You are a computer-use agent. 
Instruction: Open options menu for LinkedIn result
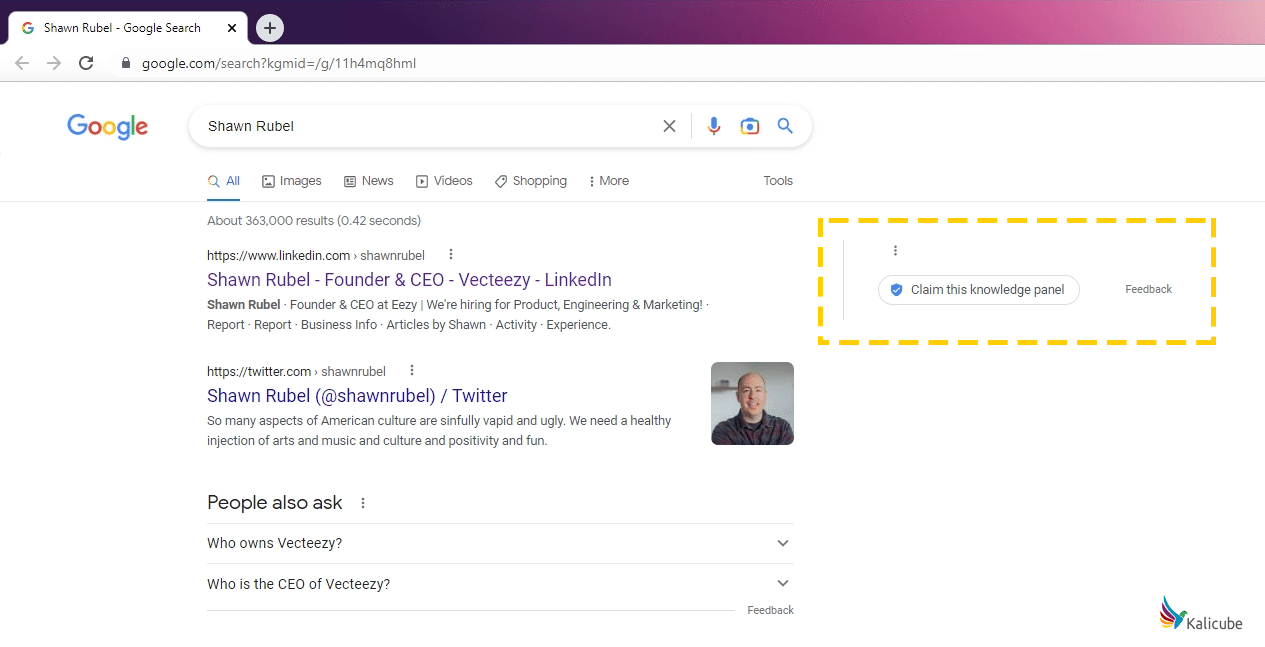click(x=451, y=254)
